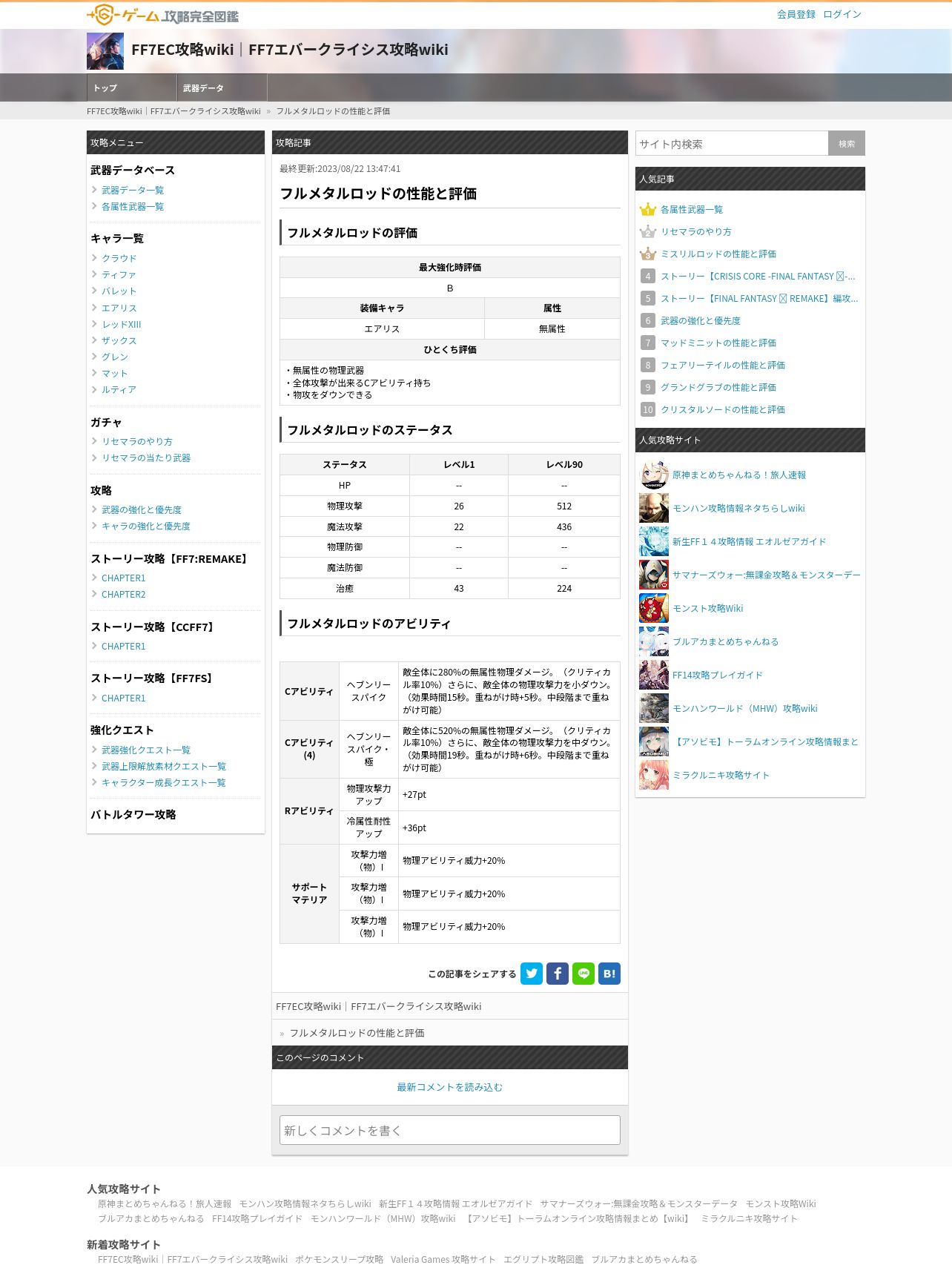Open ブルアカまとめちゃんねる thumbnail
Screen dimensions: 952x1265
coord(654,642)
